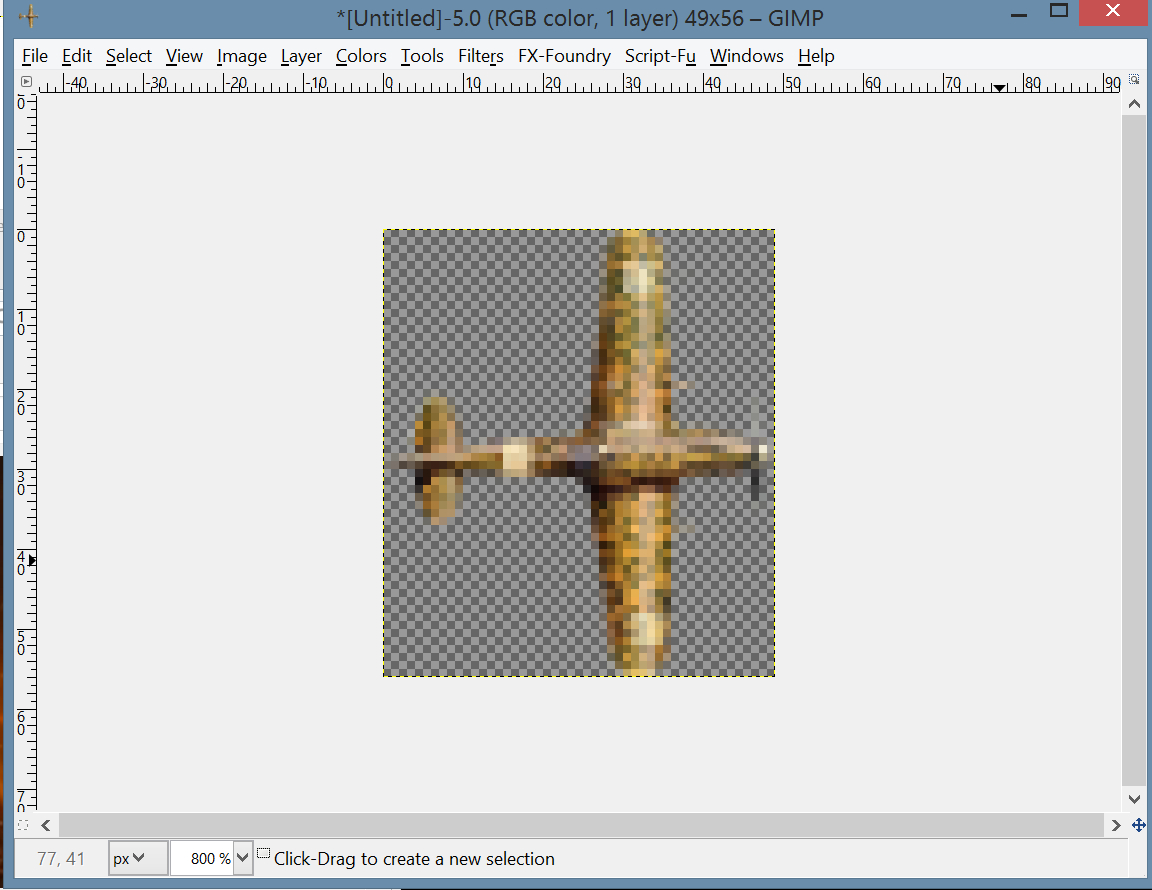Click the horizontal scrollbar track
1152x890 pixels.
581,825
